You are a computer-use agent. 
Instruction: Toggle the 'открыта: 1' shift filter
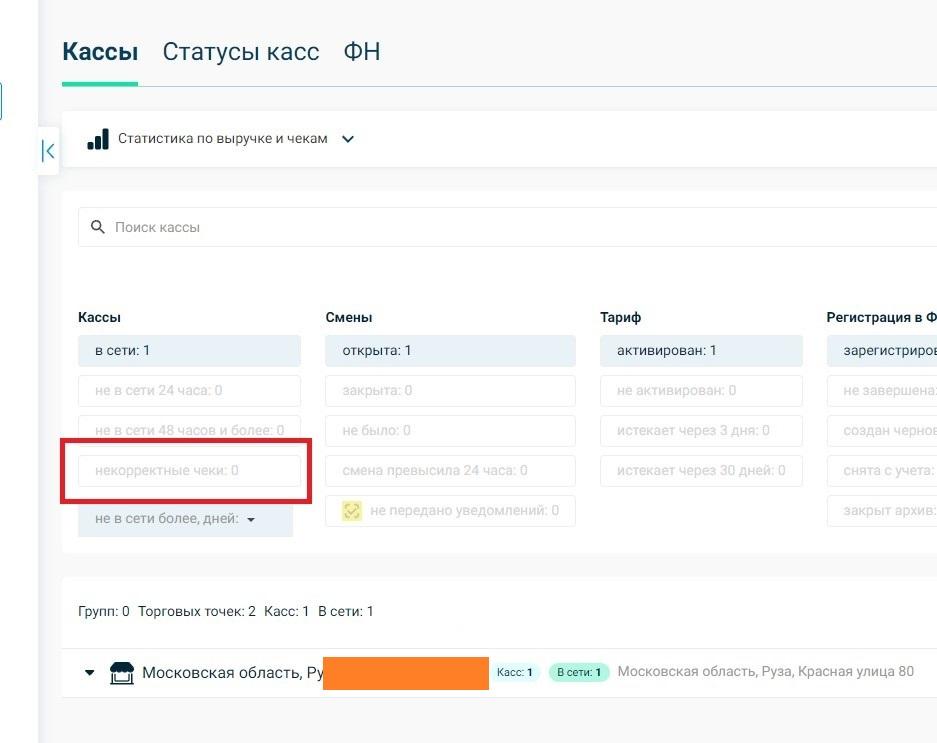(x=450, y=351)
